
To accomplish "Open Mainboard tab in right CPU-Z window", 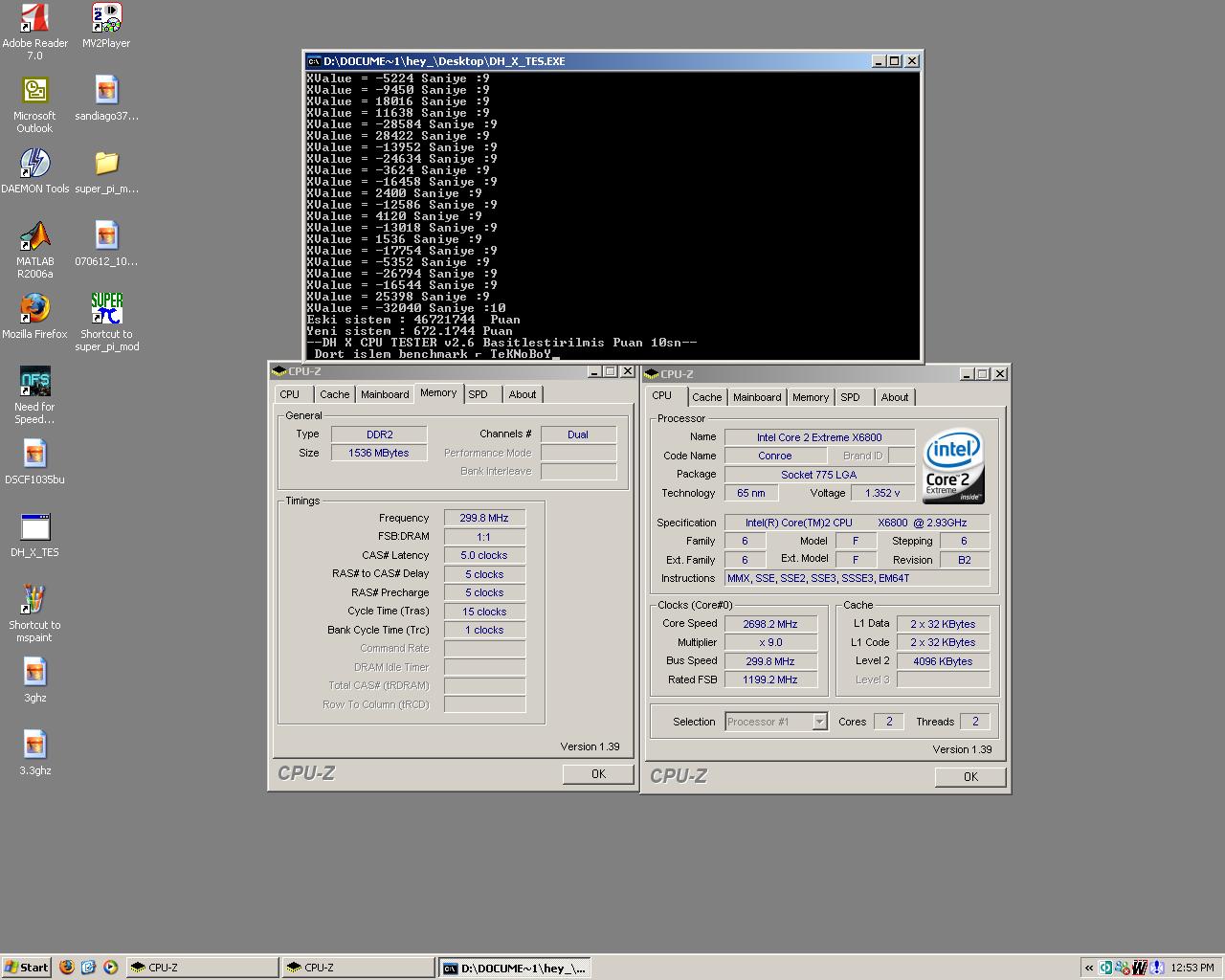I will (x=757, y=397).
